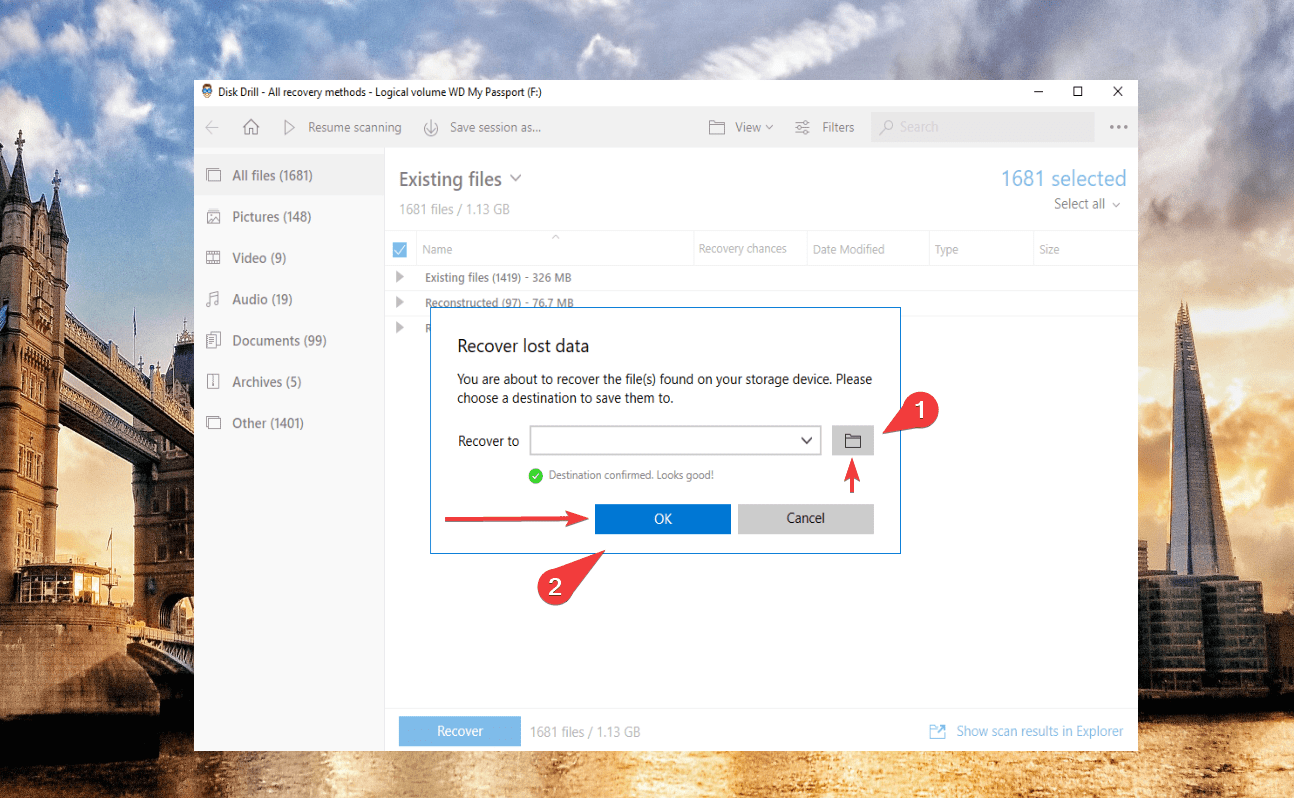Click the 1681 selected text

pyautogui.click(x=1064, y=178)
